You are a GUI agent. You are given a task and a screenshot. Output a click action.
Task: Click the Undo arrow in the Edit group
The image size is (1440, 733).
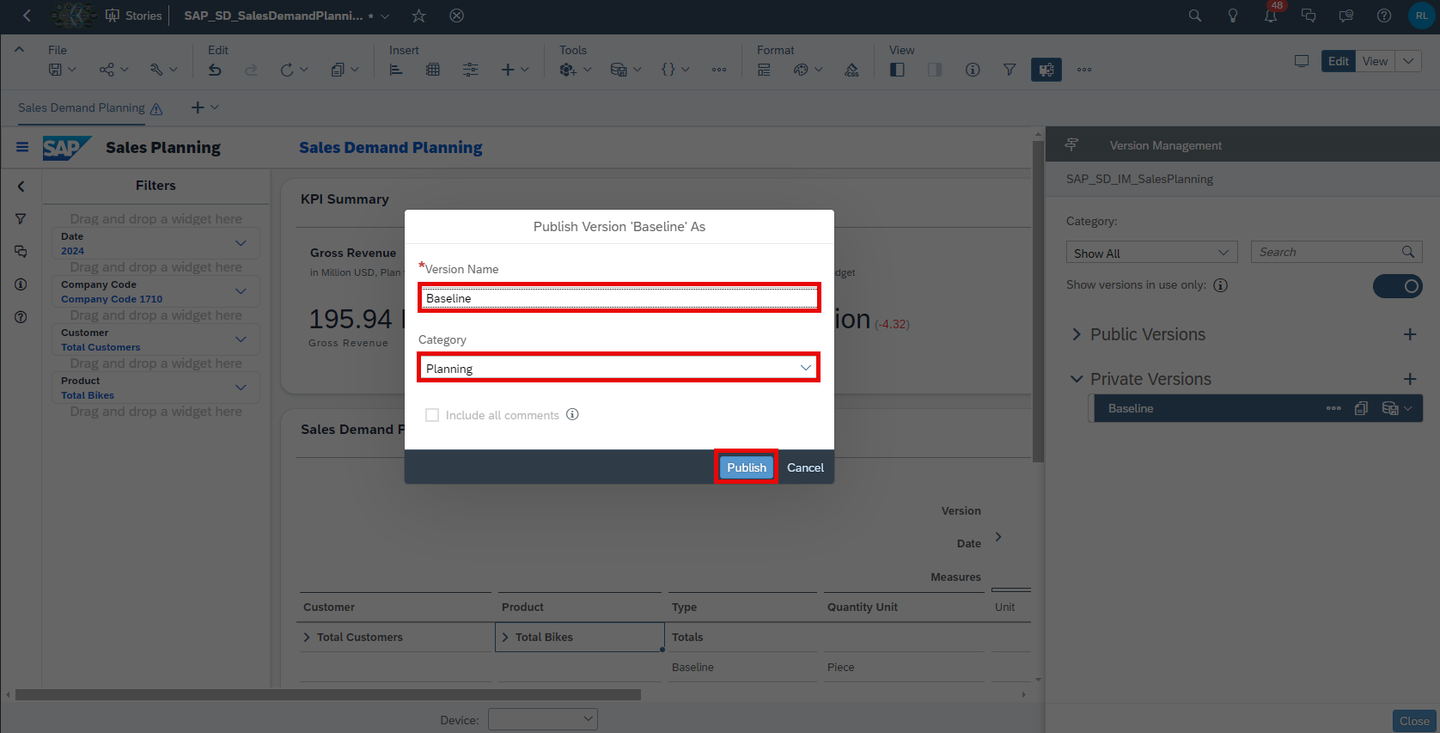(215, 70)
